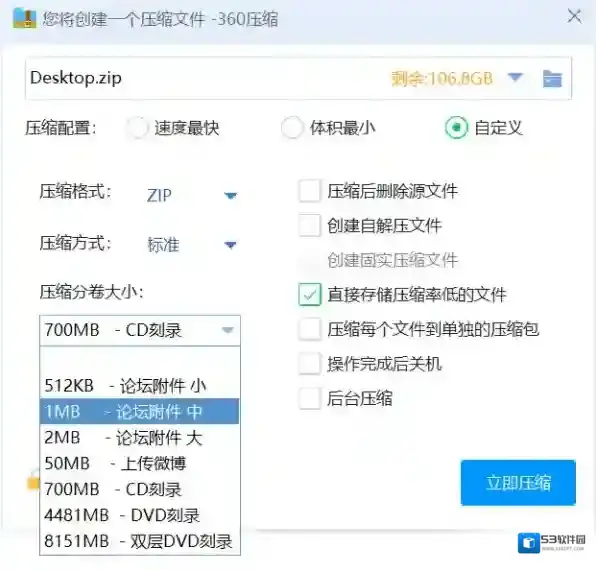Click the 立即压缩 button
This screenshot has width=596, height=570.
click(x=518, y=483)
